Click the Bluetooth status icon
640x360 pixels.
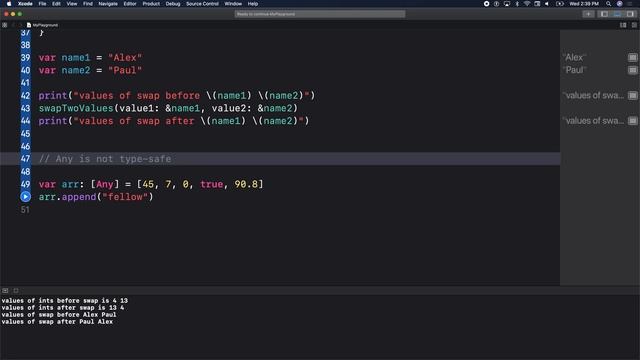(517, 4)
